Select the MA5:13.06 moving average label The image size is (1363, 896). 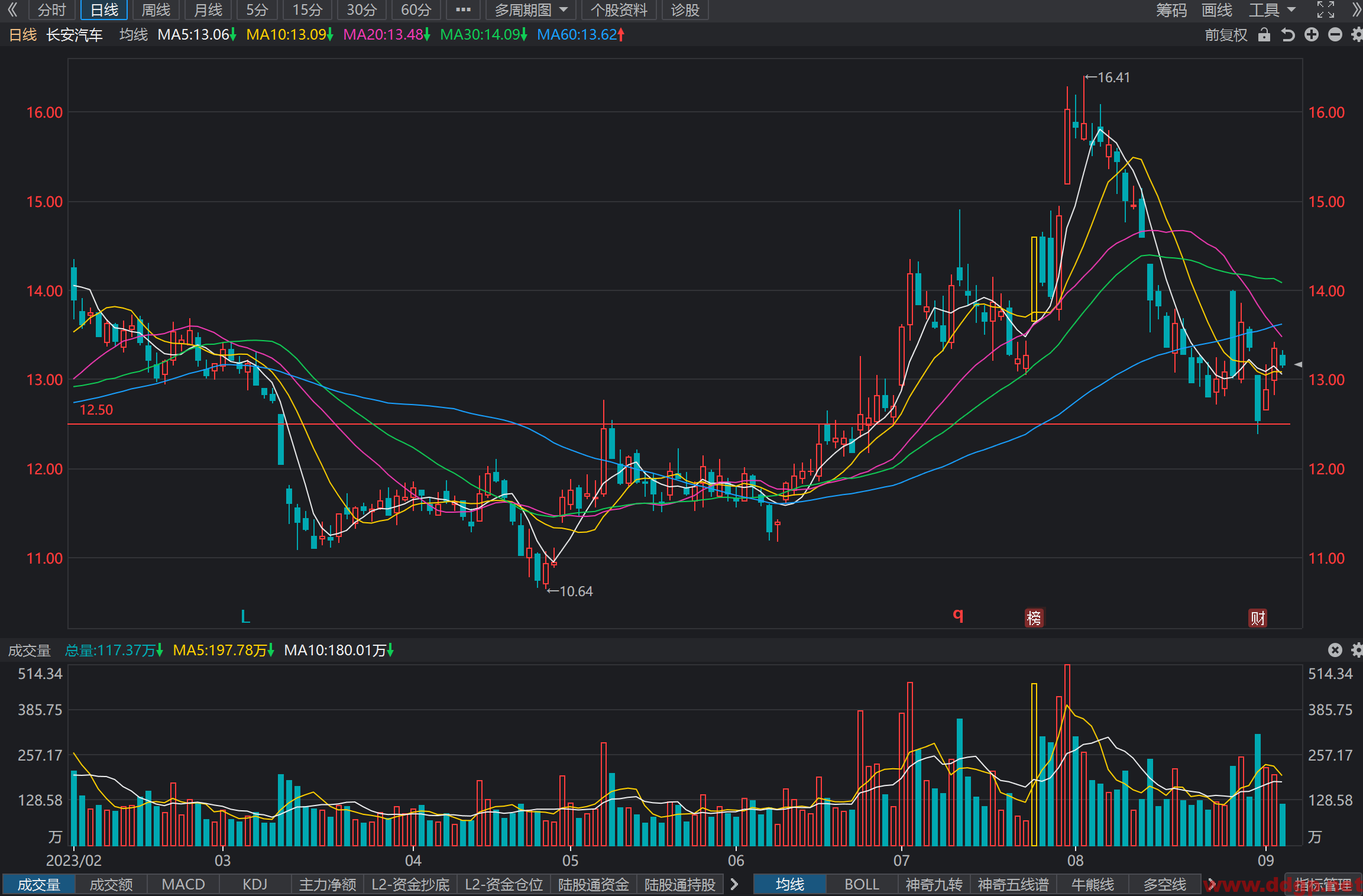(x=197, y=35)
